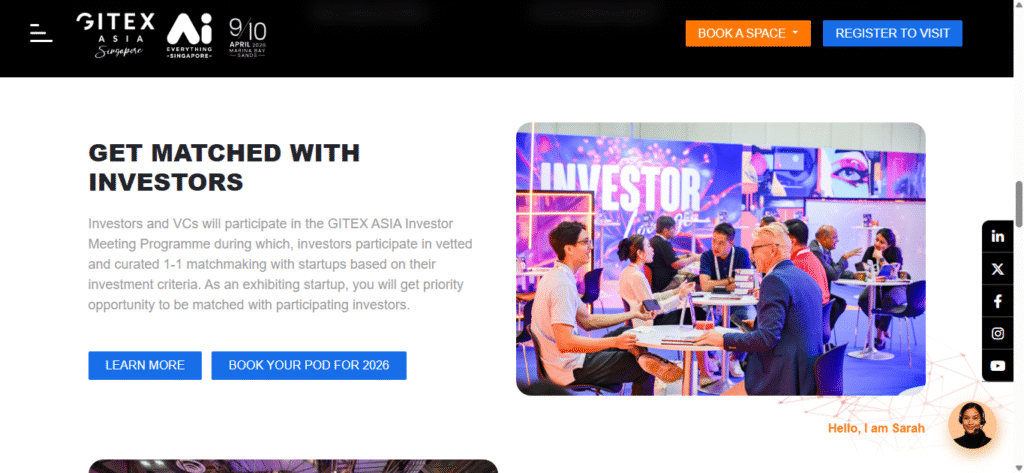This screenshot has width=1024, height=473.
Task: Open the YouTube social icon
Action: [x=997, y=366]
